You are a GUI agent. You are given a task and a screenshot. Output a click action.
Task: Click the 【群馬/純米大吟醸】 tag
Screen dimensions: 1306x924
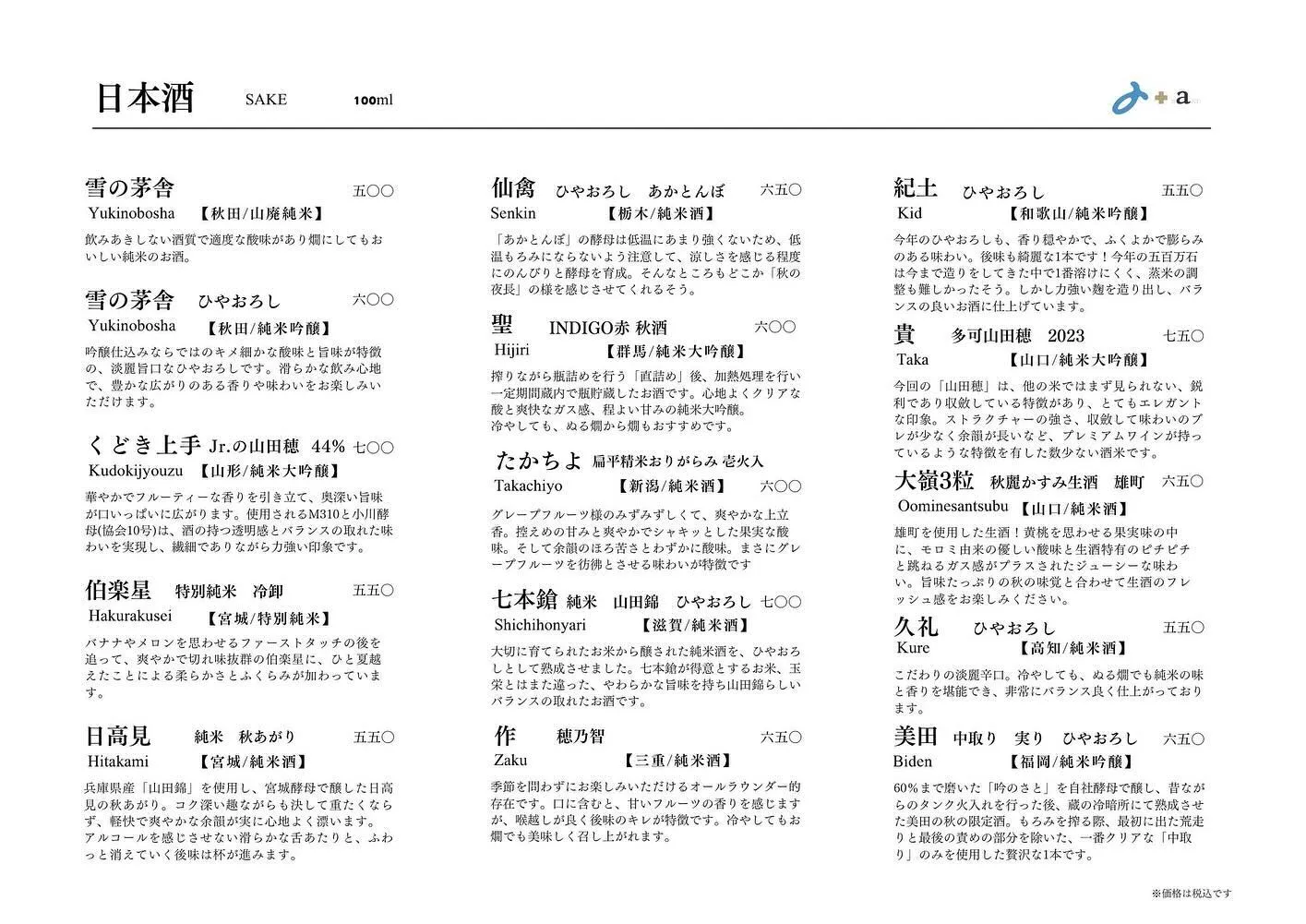675,351
